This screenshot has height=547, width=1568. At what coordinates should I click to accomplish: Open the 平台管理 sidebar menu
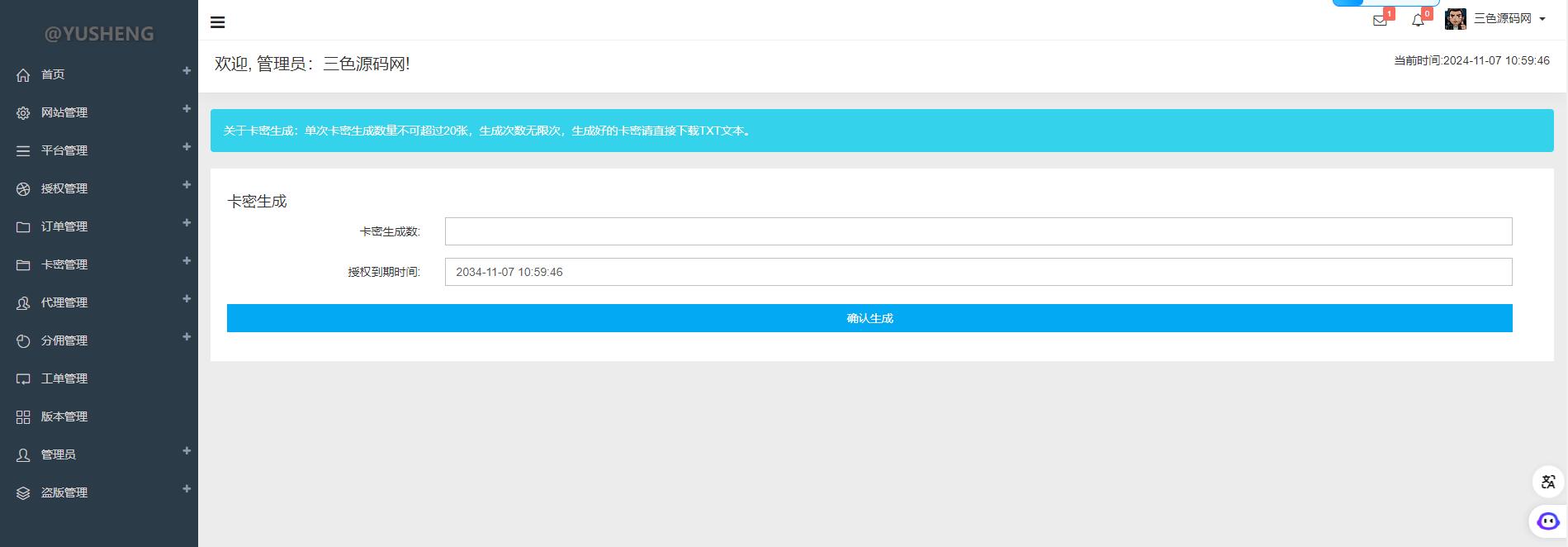(x=64, y=150)
